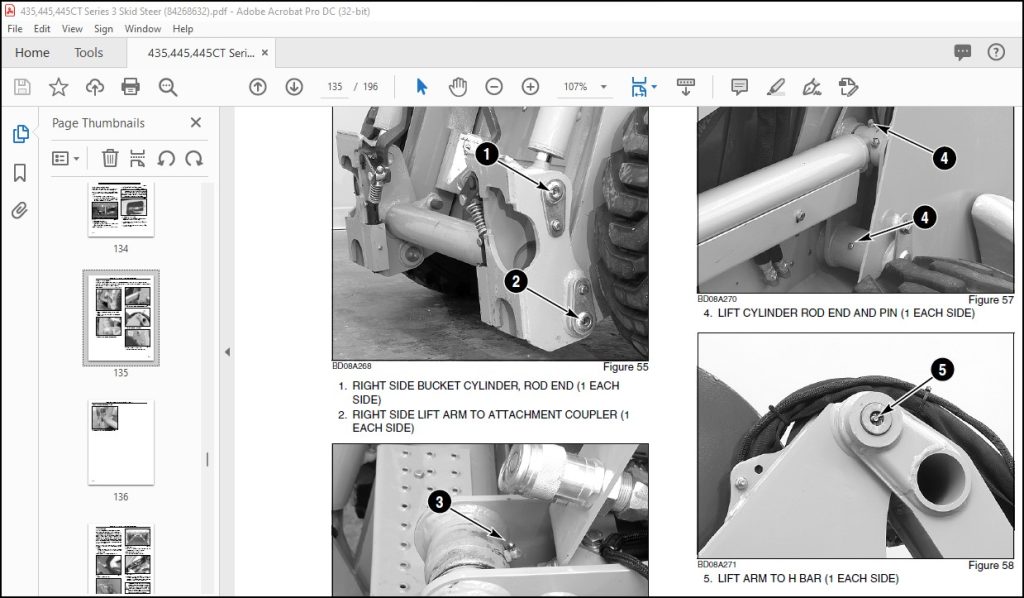The width and height of the screenshot is (1024, 598).
Task: Click text 'LIFT CYLINDER ROD END AND PIN'
Action: click(x=807, y=313)
